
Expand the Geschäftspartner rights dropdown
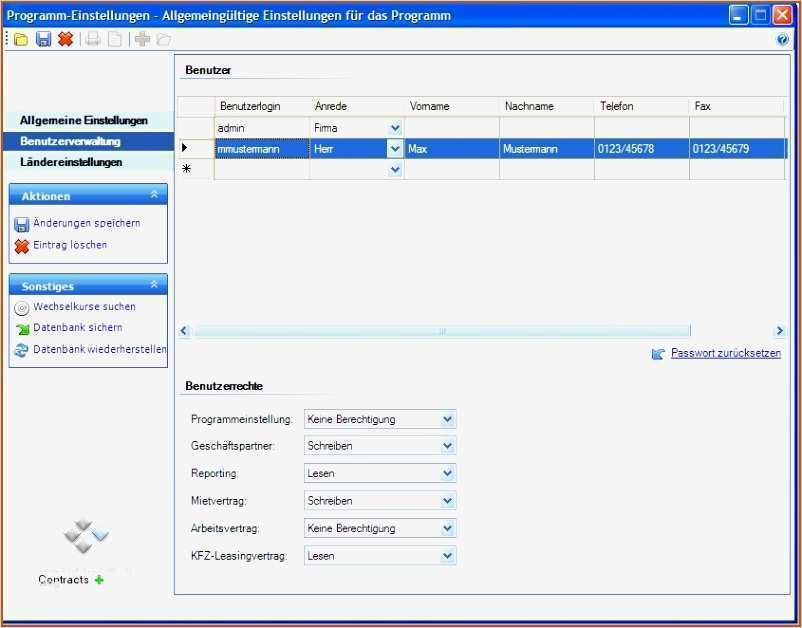(447, 446)
